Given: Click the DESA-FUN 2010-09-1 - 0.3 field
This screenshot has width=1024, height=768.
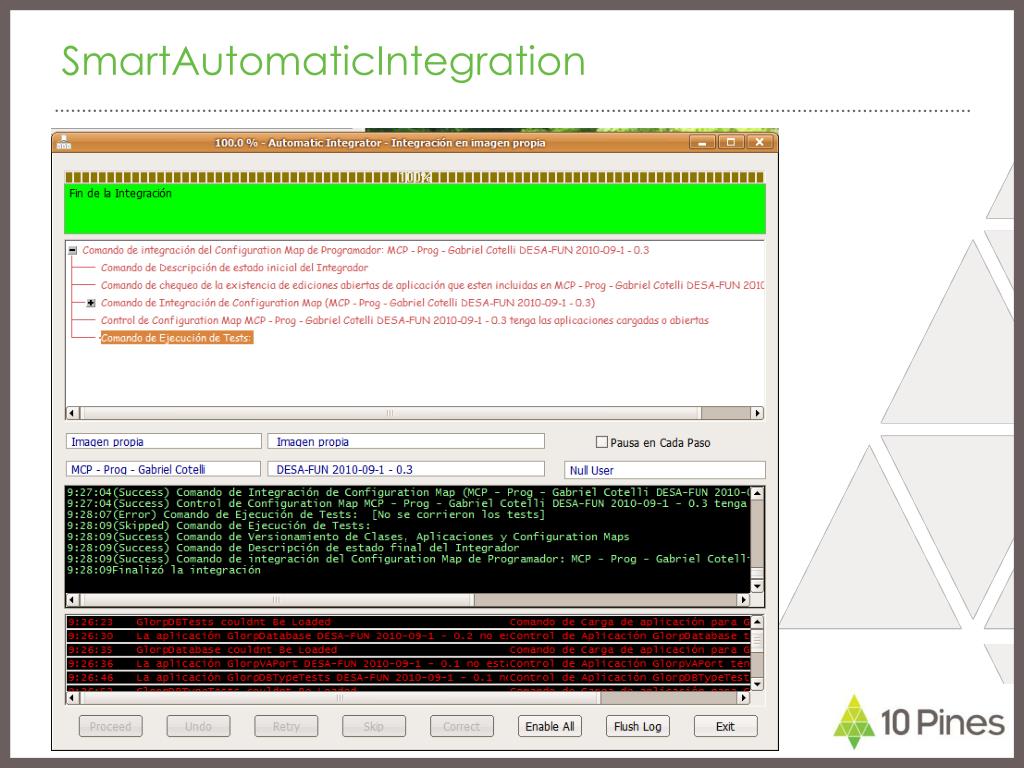Looking at the screenshot, I should [406, 469].
